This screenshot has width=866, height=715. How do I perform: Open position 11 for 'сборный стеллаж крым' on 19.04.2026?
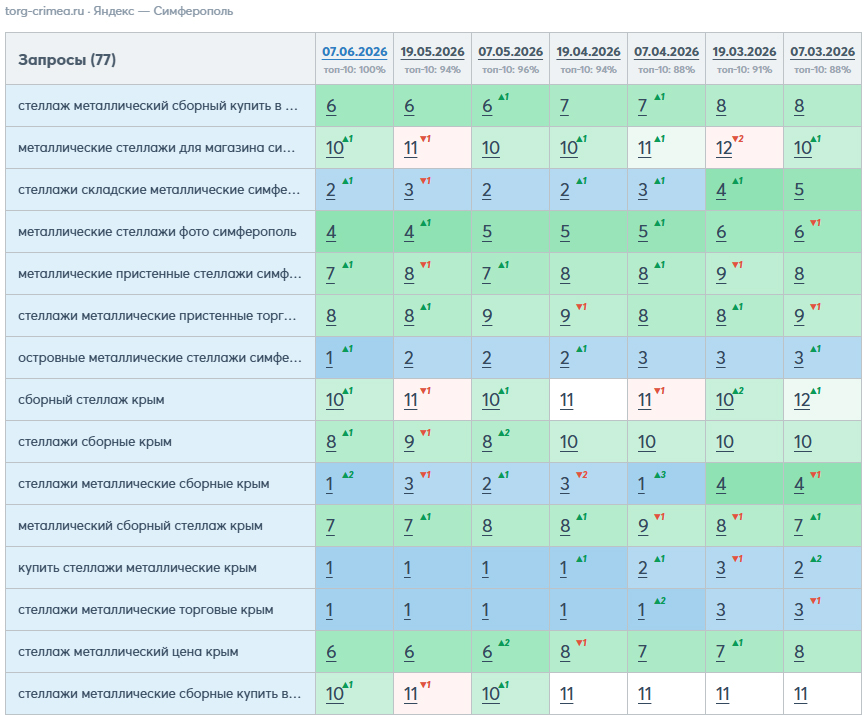click(x=567, y=400)
